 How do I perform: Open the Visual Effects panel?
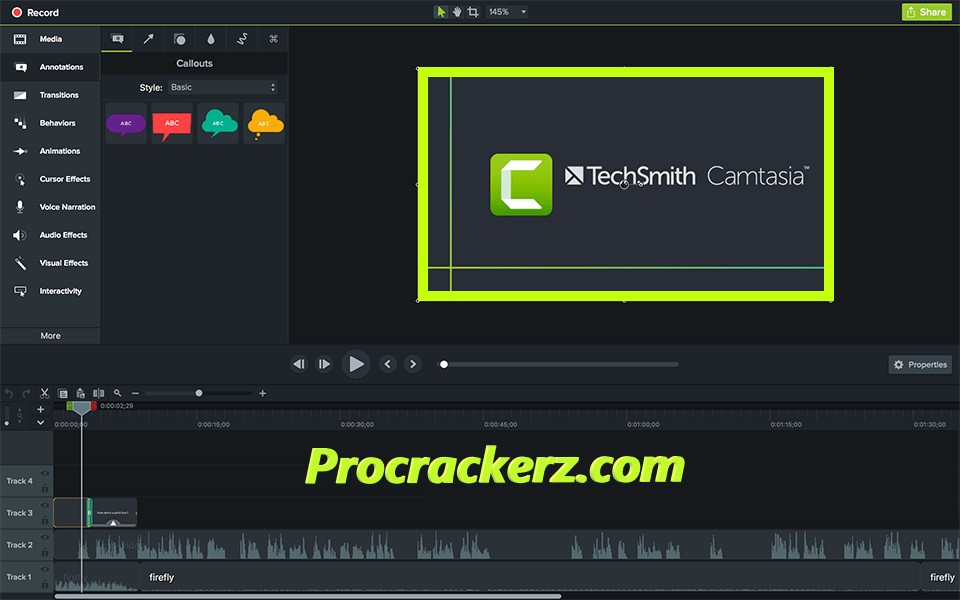pyautogui.click(x=49, y=263)
